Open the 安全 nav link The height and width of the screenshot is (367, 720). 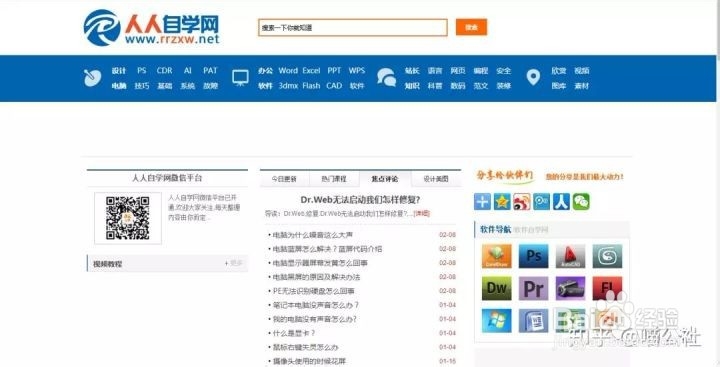point(504,71)
